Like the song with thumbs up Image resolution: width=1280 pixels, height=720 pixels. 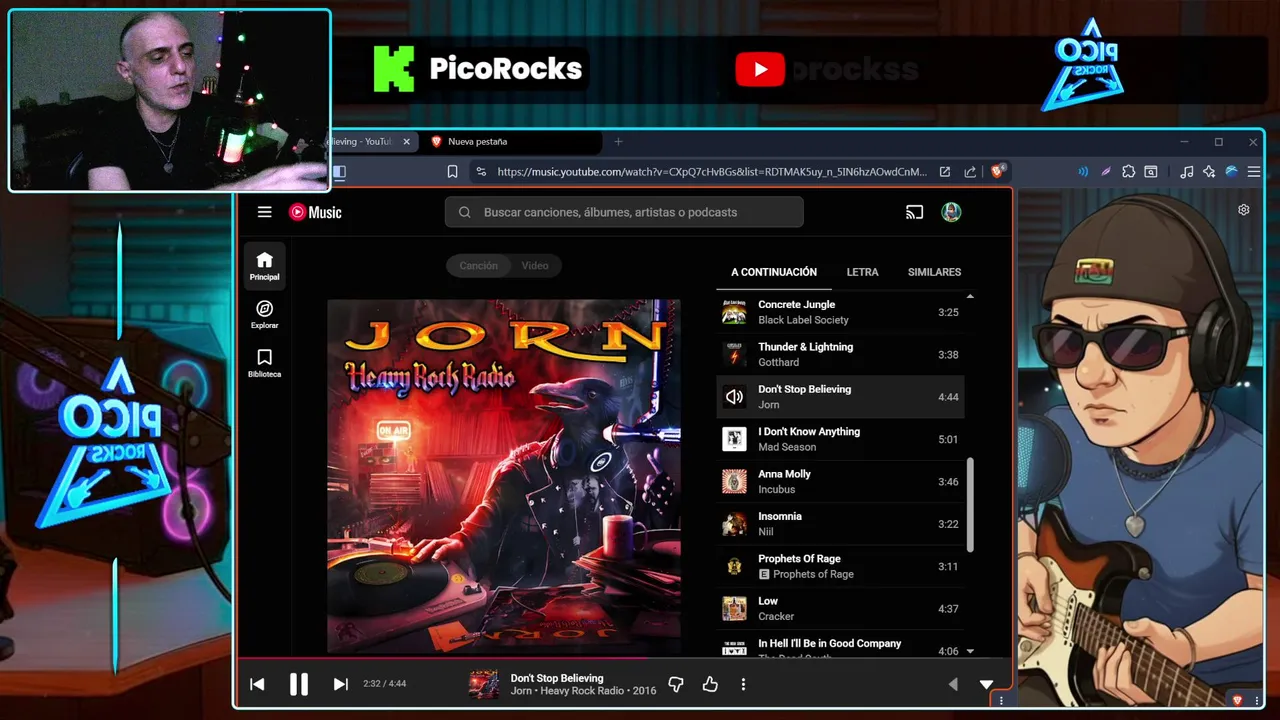(710, 684)
